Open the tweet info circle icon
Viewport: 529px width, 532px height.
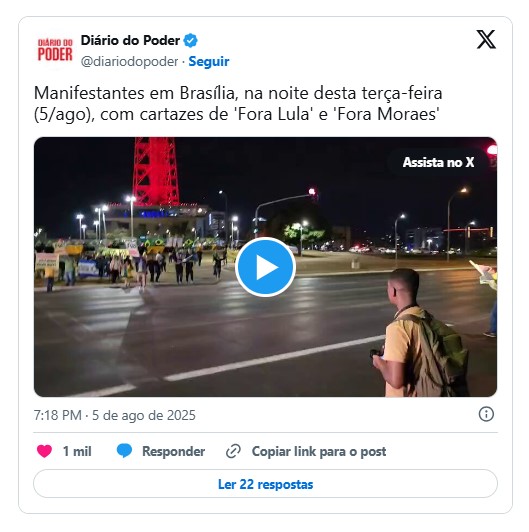pyautogui.click(x=486, y=414)
